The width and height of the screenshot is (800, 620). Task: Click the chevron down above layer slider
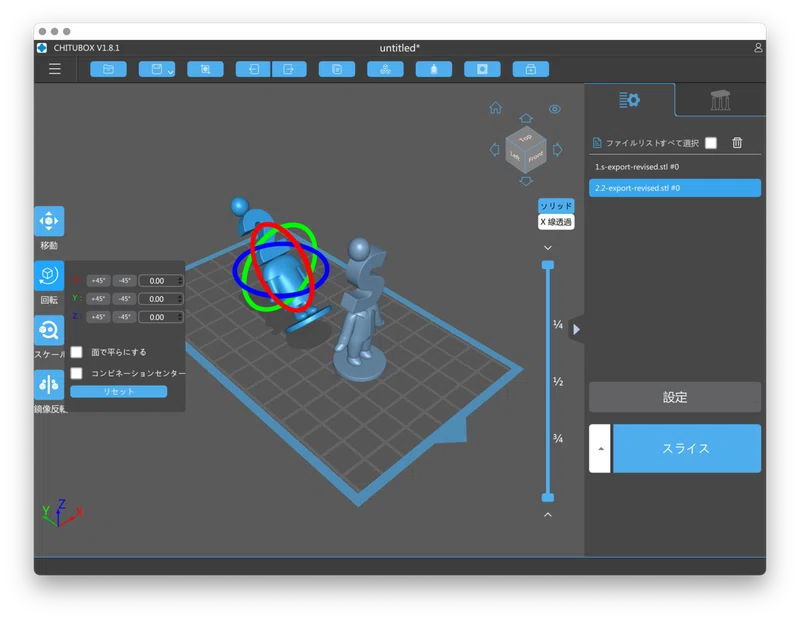click(x=548, y=247)
